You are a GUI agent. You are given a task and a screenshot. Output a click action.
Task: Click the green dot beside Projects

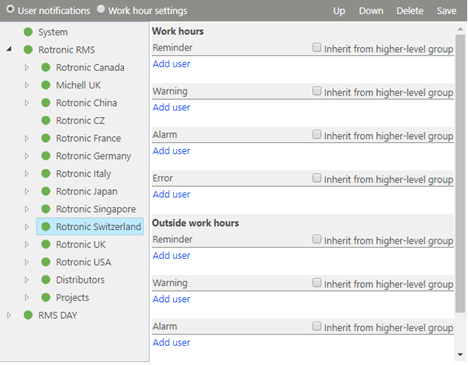click(x=46, y=297)
